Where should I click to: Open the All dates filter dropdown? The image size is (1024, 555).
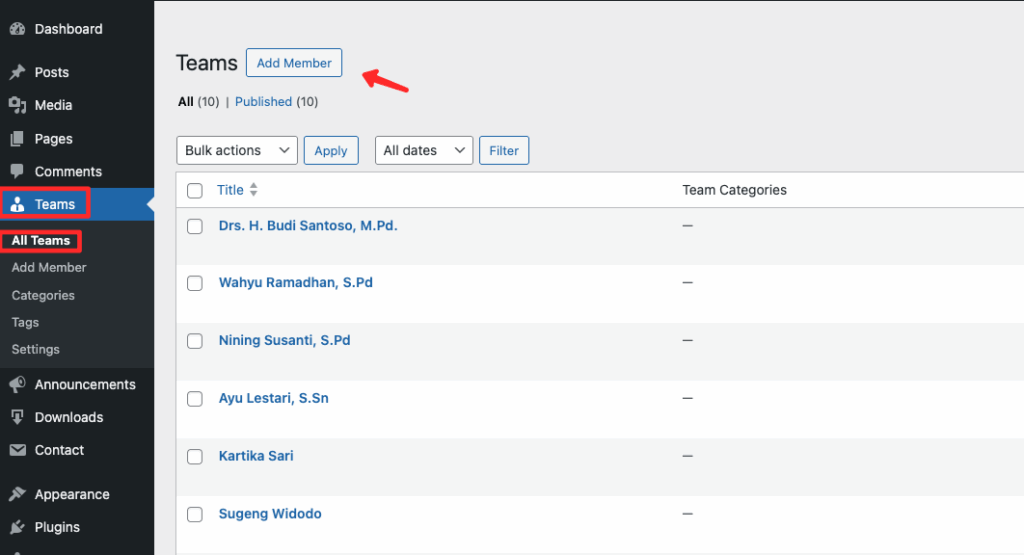click(x=424, y=150)
